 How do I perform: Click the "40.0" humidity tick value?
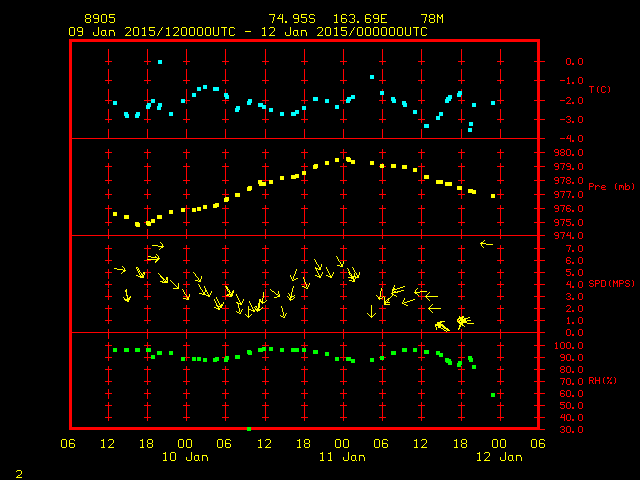coord(571,418)
